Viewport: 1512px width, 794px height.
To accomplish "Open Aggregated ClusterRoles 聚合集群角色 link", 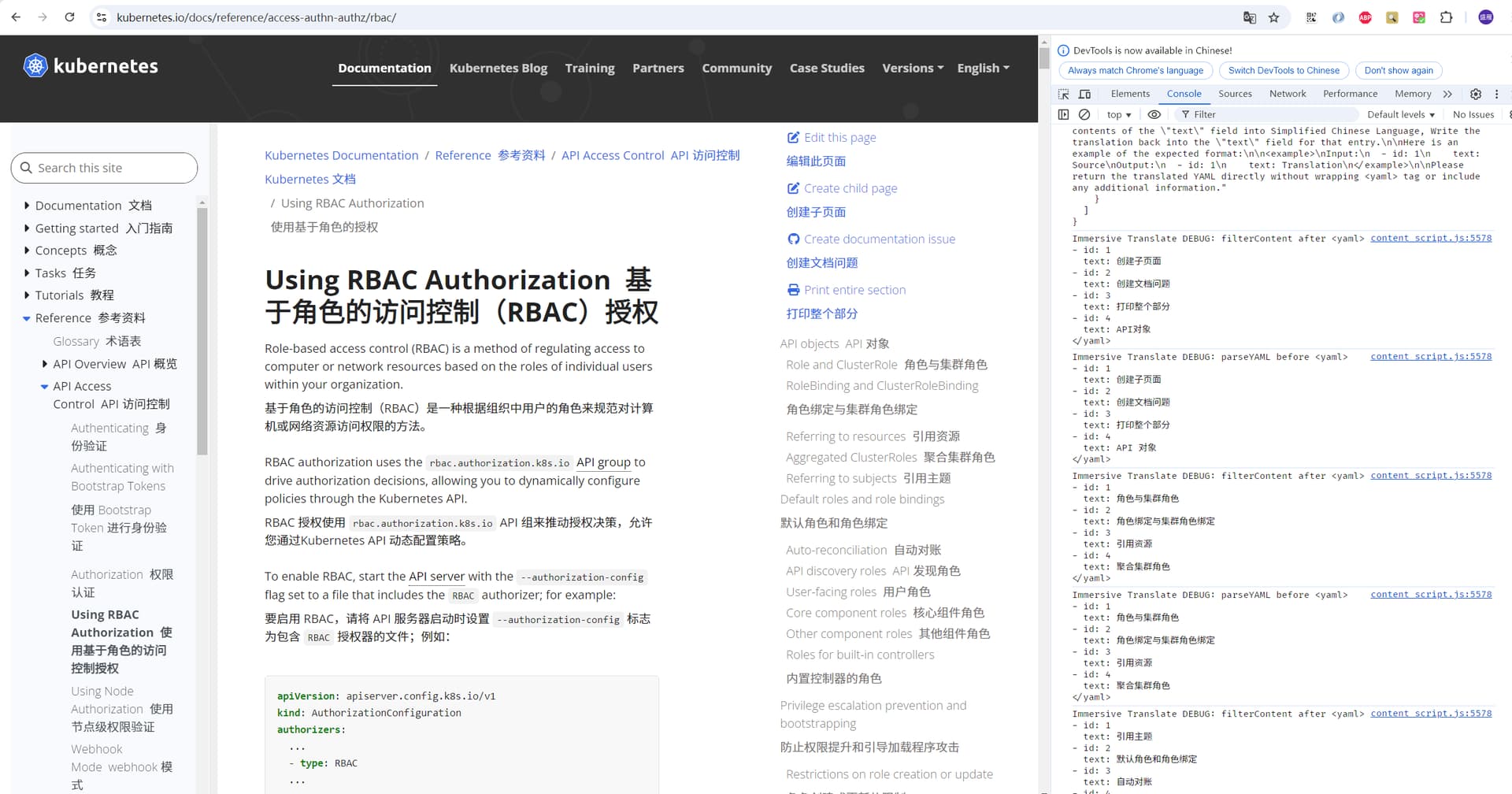I will tap(890, 457).
